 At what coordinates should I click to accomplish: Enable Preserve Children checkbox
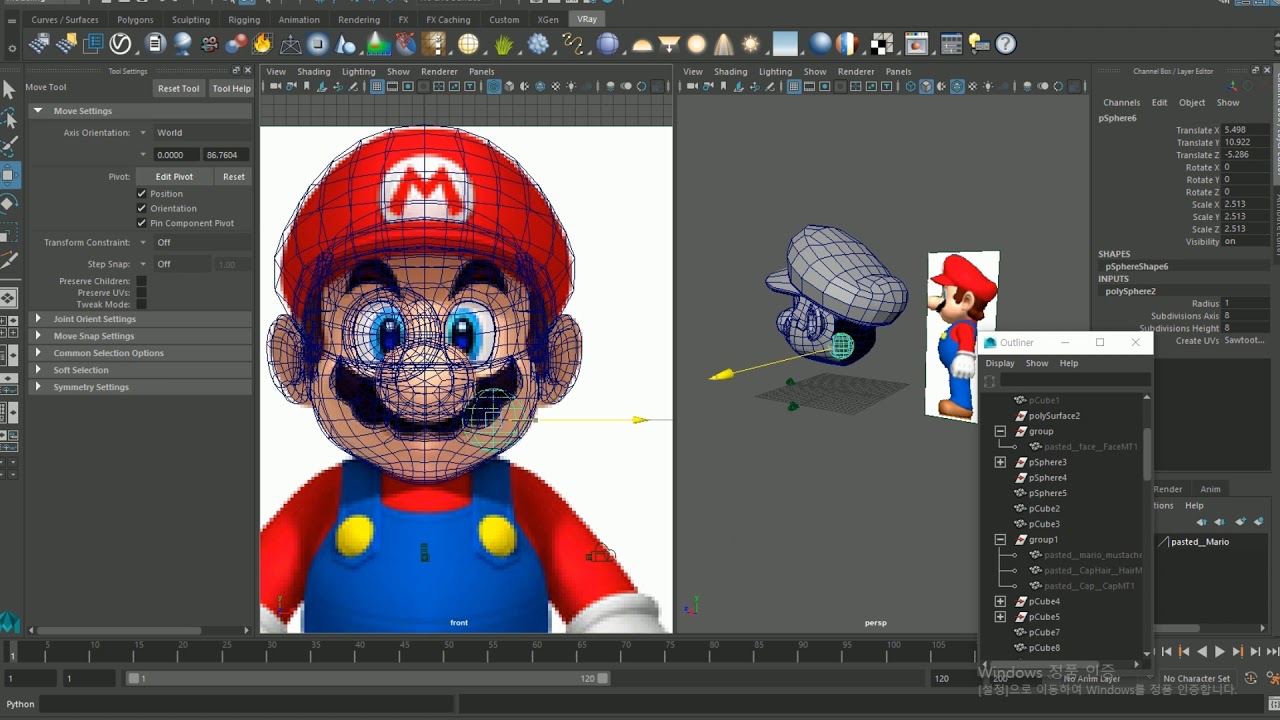(141, 282)
